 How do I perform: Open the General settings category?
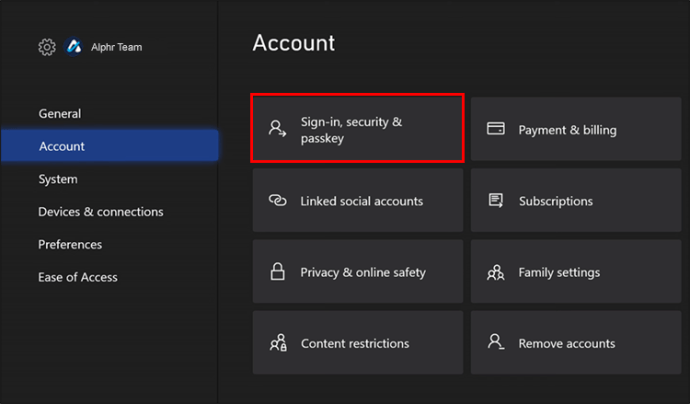click(x=60, y=114)
